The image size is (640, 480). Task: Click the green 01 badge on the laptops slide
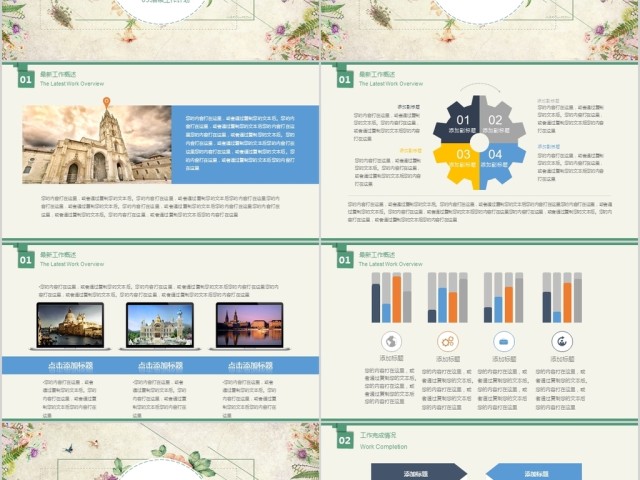26,260
